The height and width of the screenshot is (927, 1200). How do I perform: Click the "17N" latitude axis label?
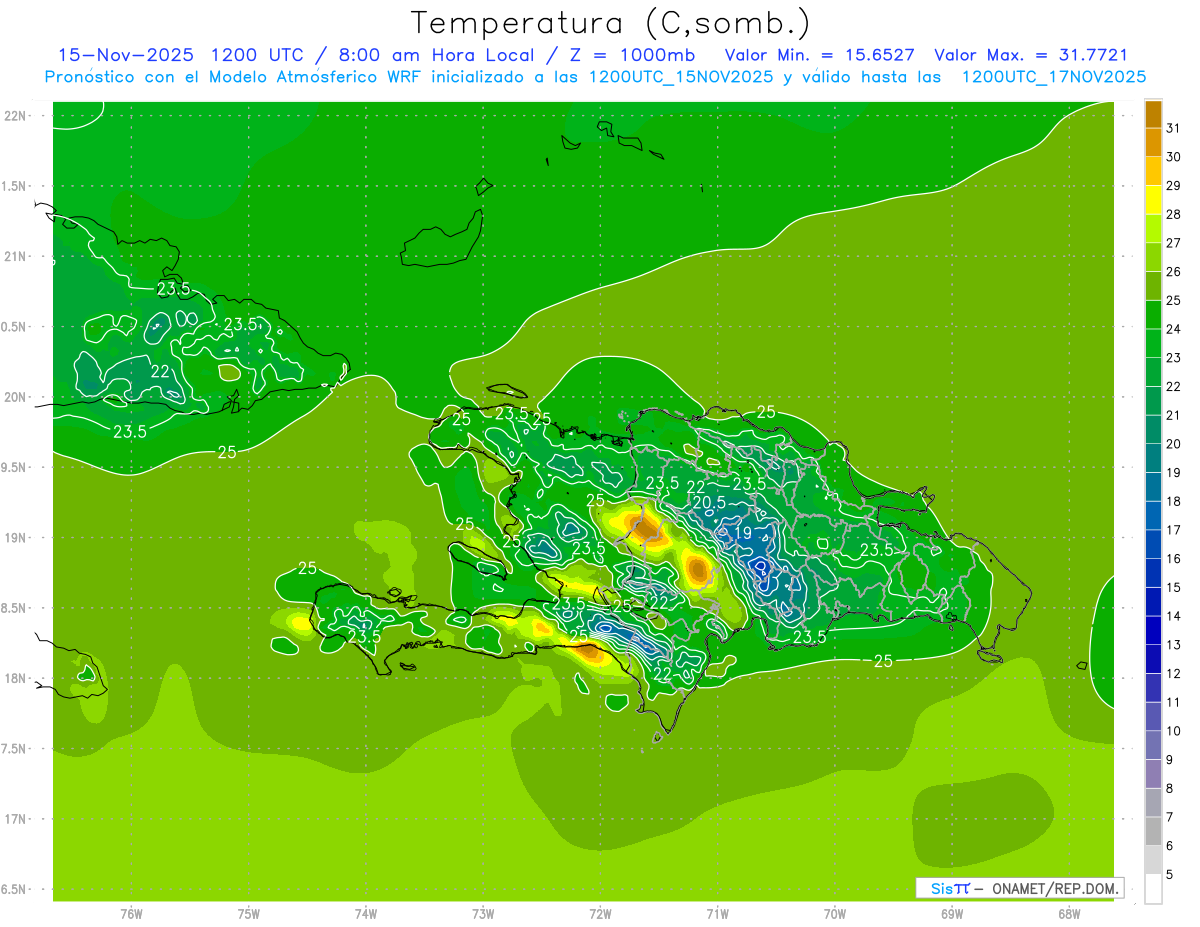[16, 819]
